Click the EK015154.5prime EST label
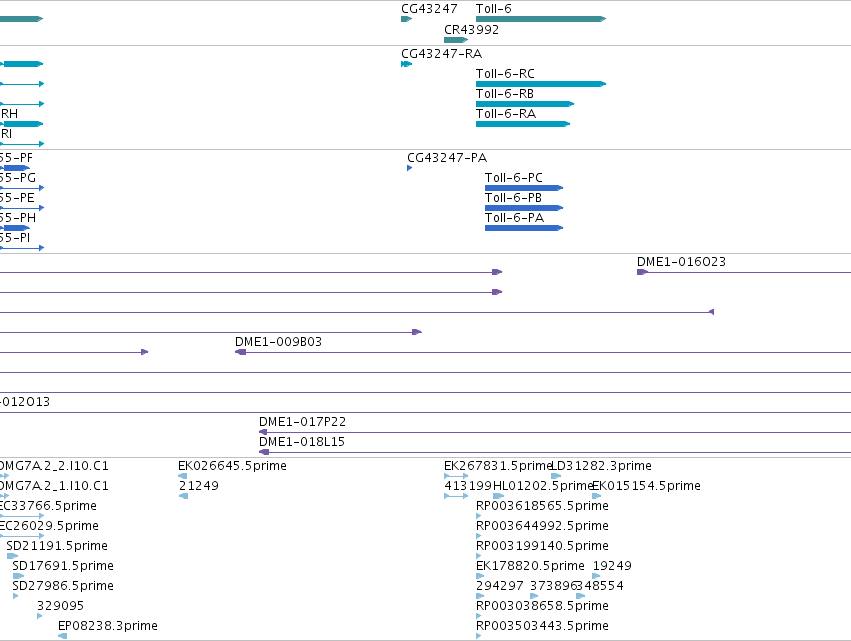The width and height of the screenshot is (851, 641). pos(646,486)
